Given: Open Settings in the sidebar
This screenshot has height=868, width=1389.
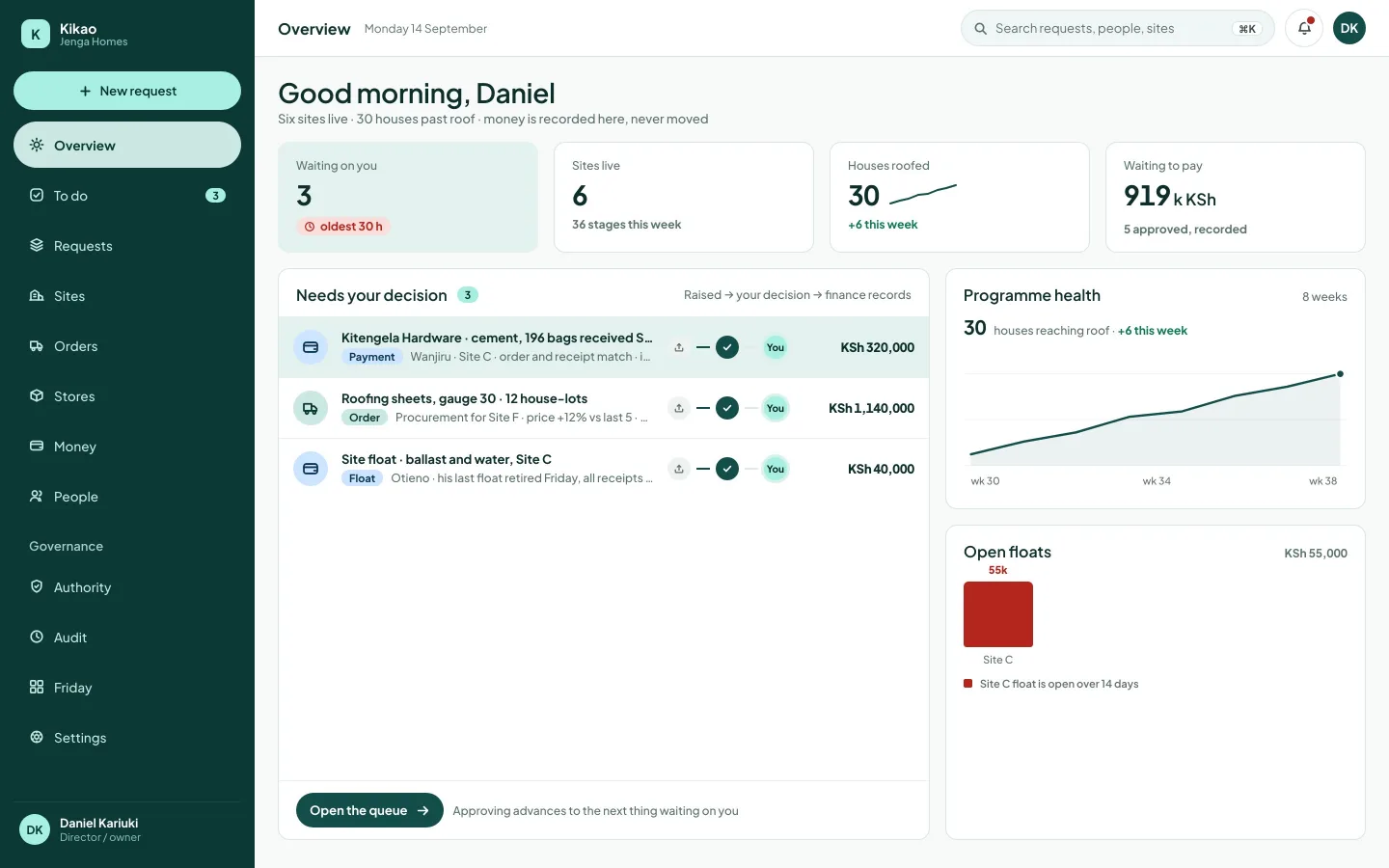Looking at the screenshot, I should pyautogui.click(x=127, y=737).
